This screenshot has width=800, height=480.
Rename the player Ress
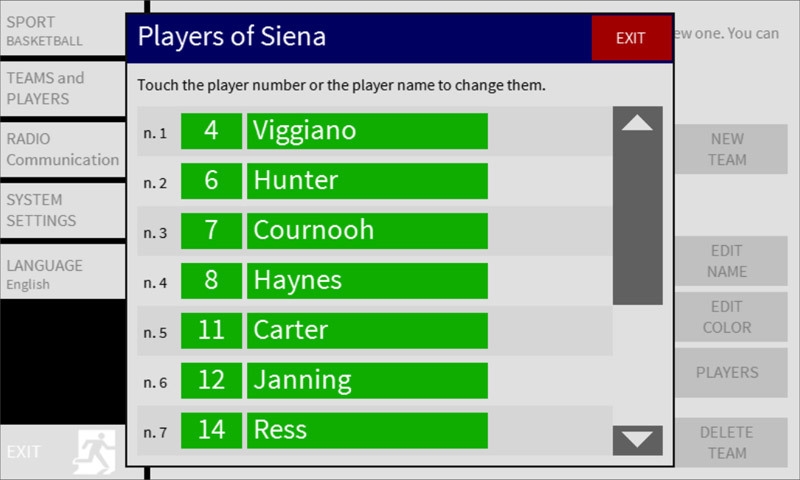367,431
